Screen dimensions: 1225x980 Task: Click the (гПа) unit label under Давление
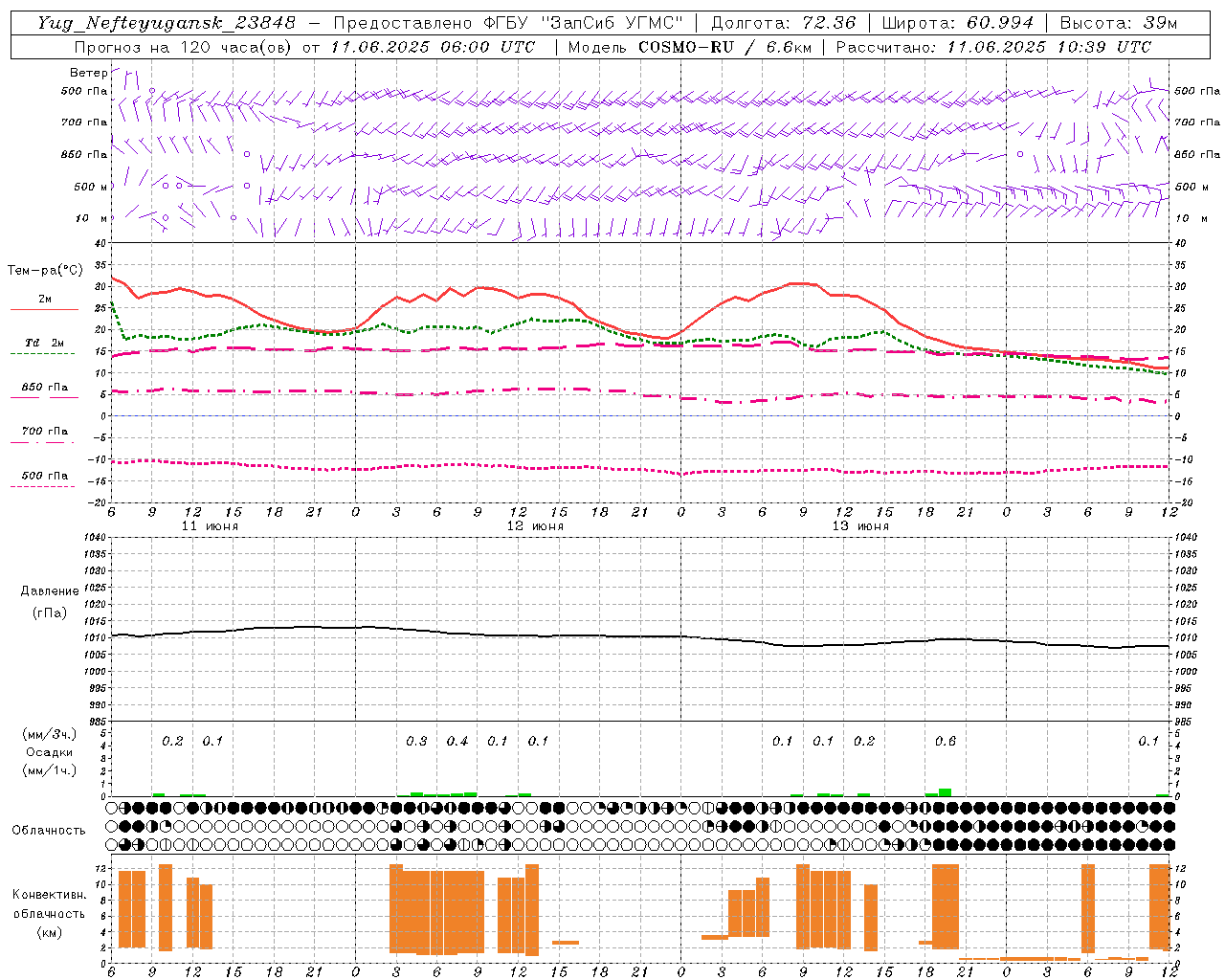click(x=50, y=613)
